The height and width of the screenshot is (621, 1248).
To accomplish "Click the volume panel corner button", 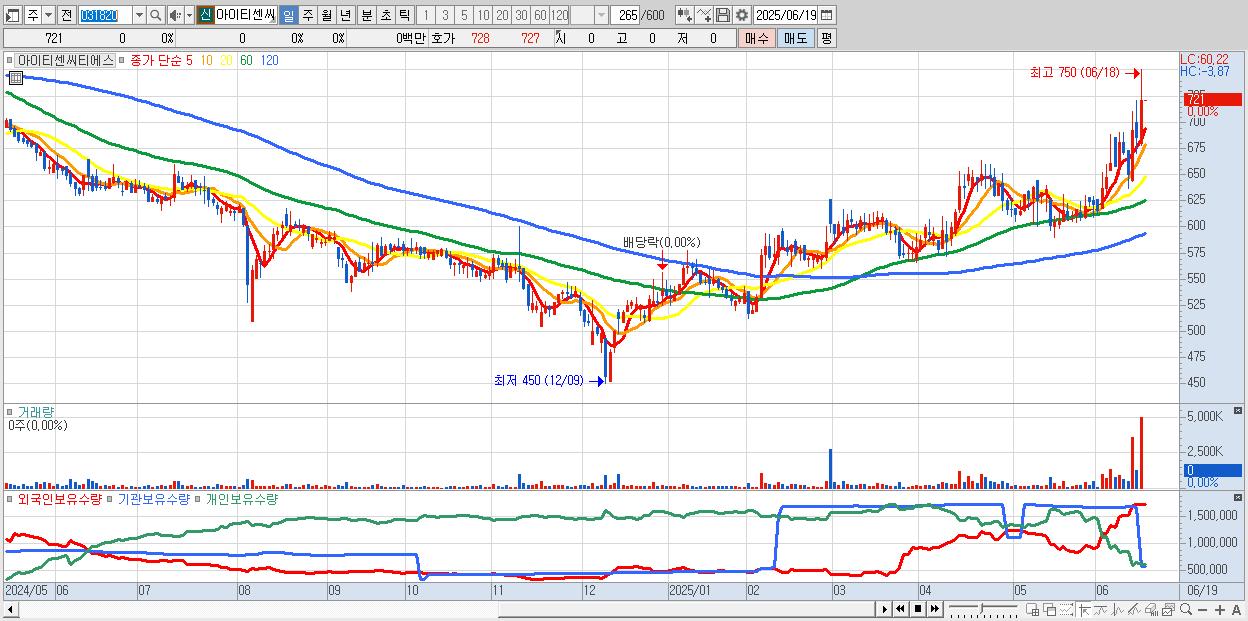I will [1239, 411].
